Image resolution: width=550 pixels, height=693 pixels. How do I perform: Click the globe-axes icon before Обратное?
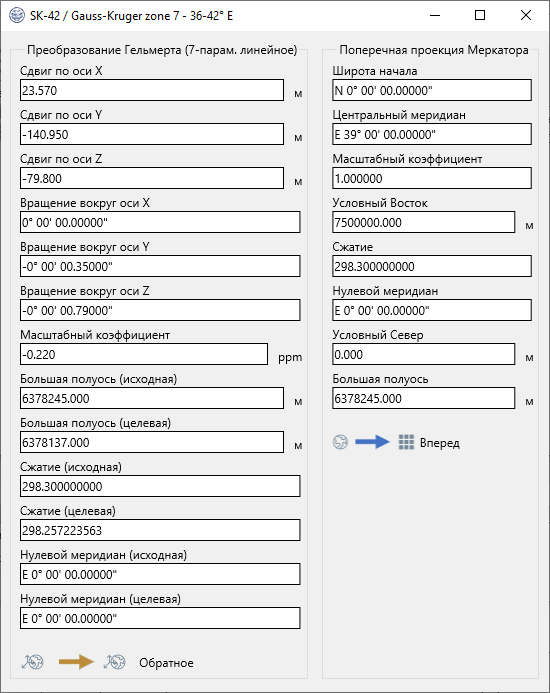pos(115,662)
